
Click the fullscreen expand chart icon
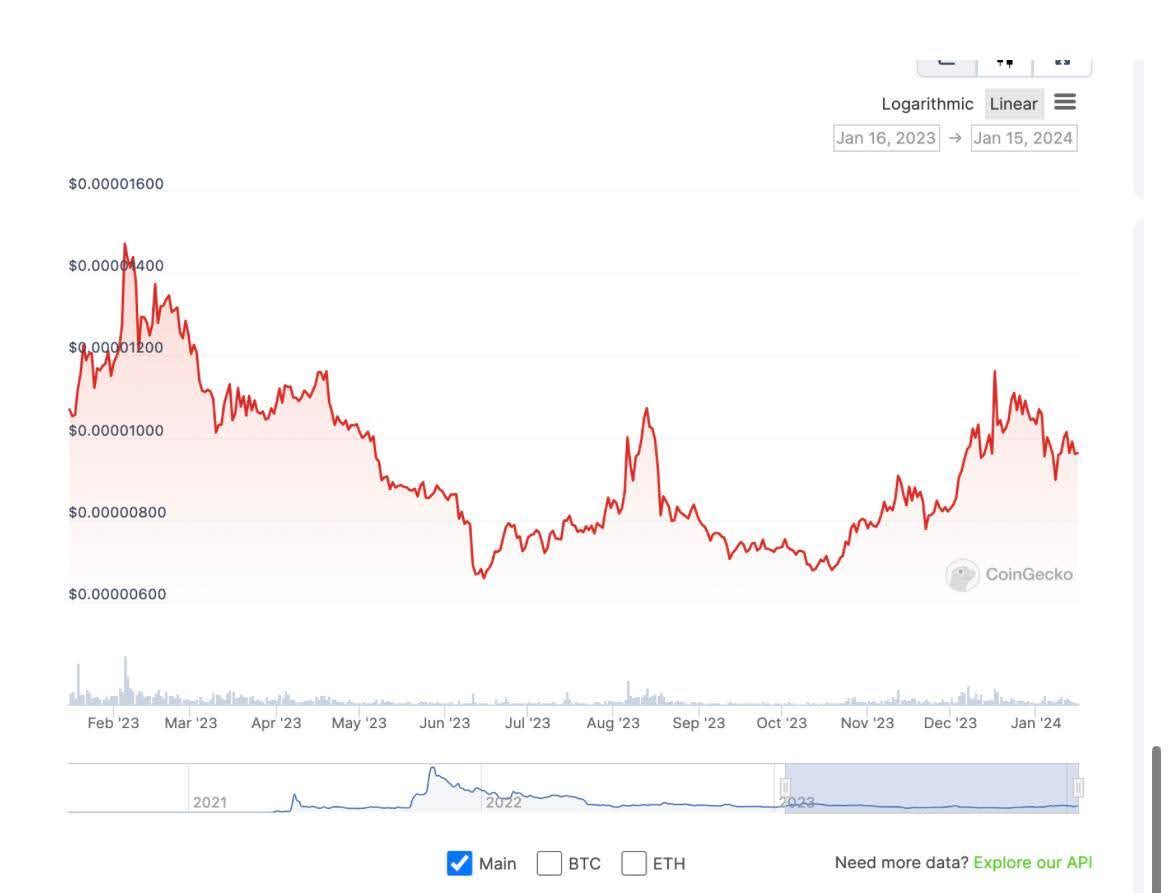pyautogui.click(x=1062, y=60)
